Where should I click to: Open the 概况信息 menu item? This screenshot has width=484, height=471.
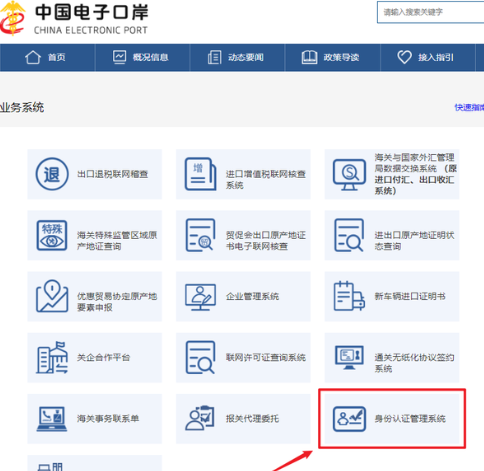coord(142,57)
